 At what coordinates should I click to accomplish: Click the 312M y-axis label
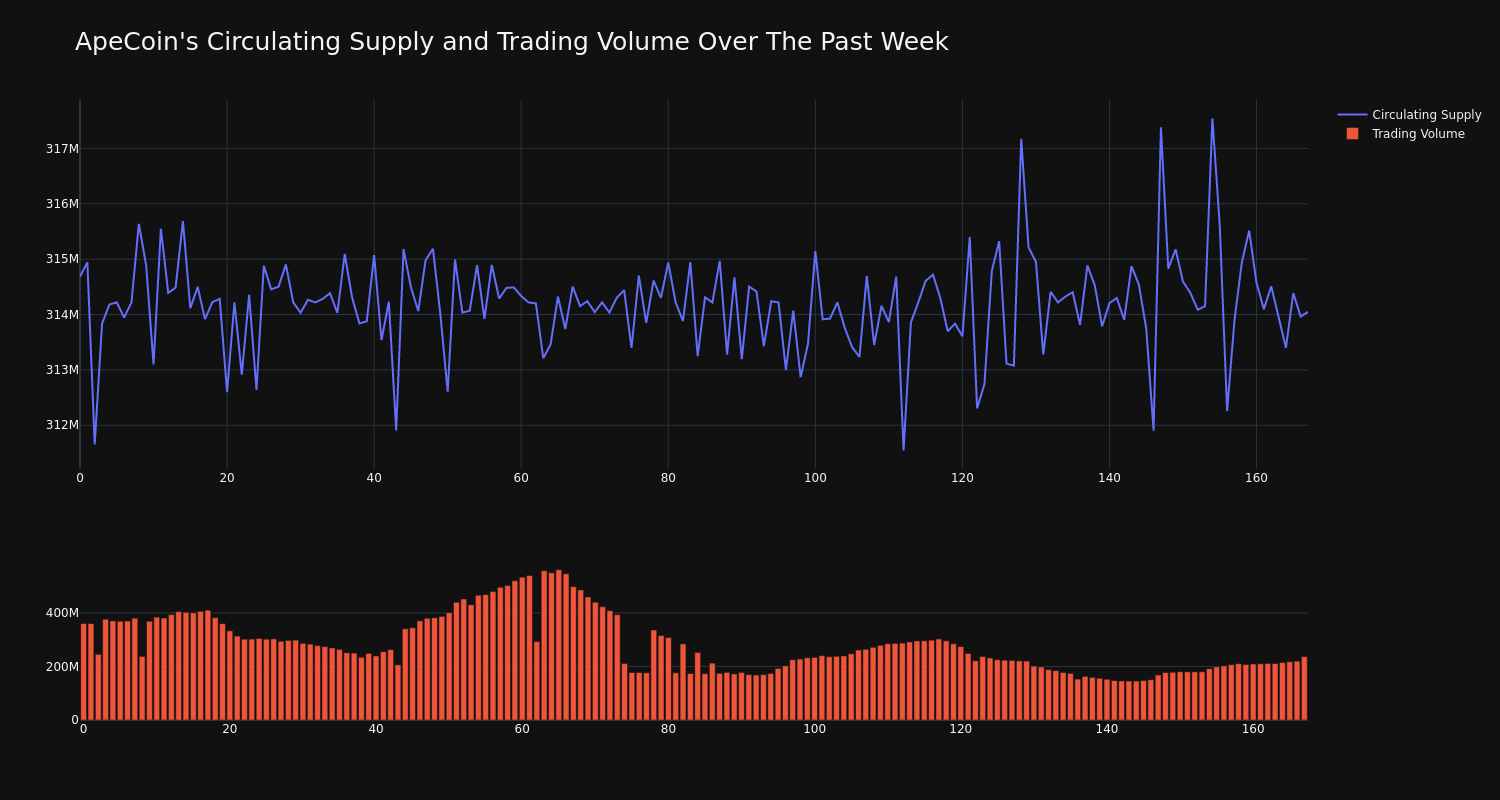tap(62, 425)
